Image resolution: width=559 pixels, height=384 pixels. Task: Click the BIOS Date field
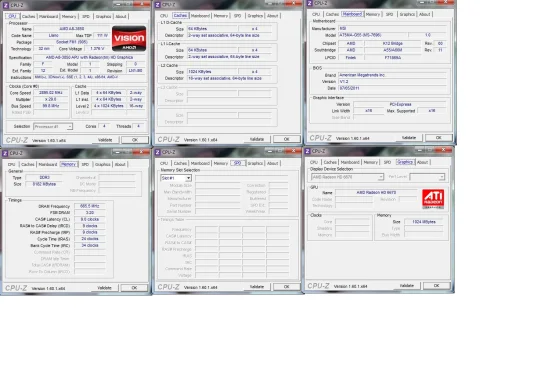393,88
